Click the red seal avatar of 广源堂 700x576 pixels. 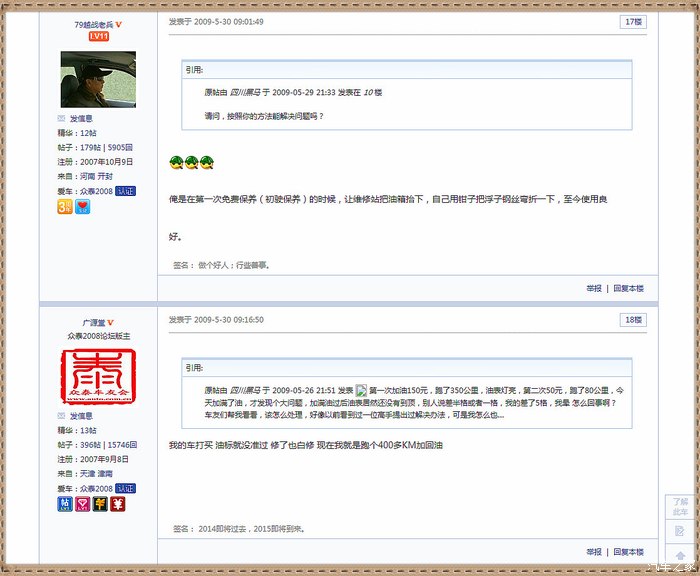(98, 377)
